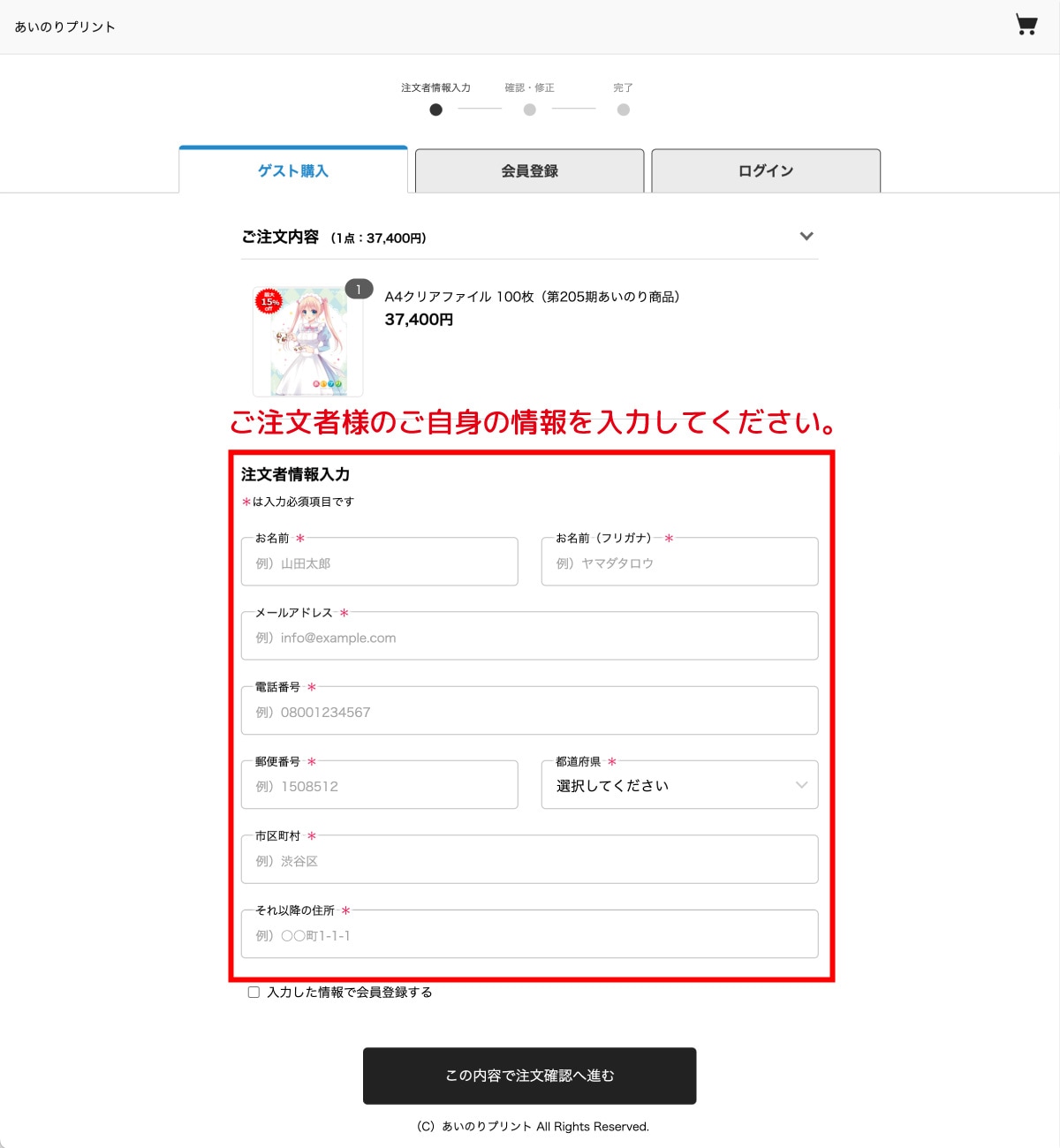Click the dropdown arrow inside prefecture selector
The width and height of the screenshot is (1060, 1148).
802,784
